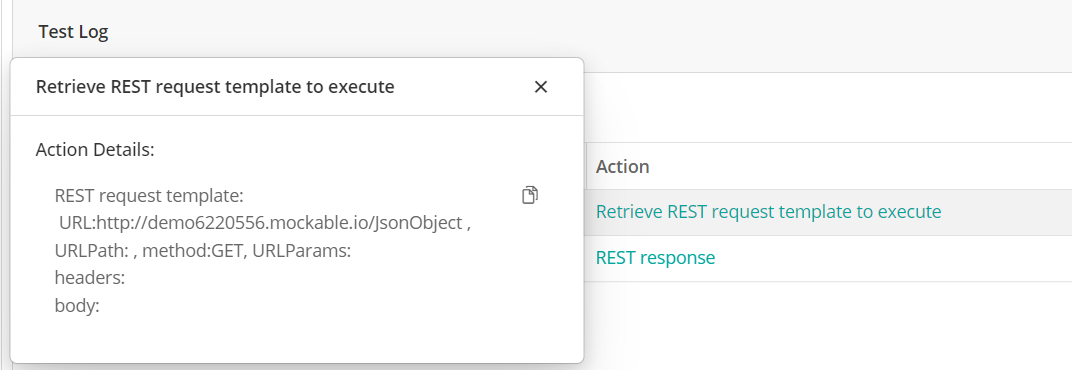Screen dimensions: 1072x370
Task: Click the column divider beside Action header
Action: tap(586, 166)
